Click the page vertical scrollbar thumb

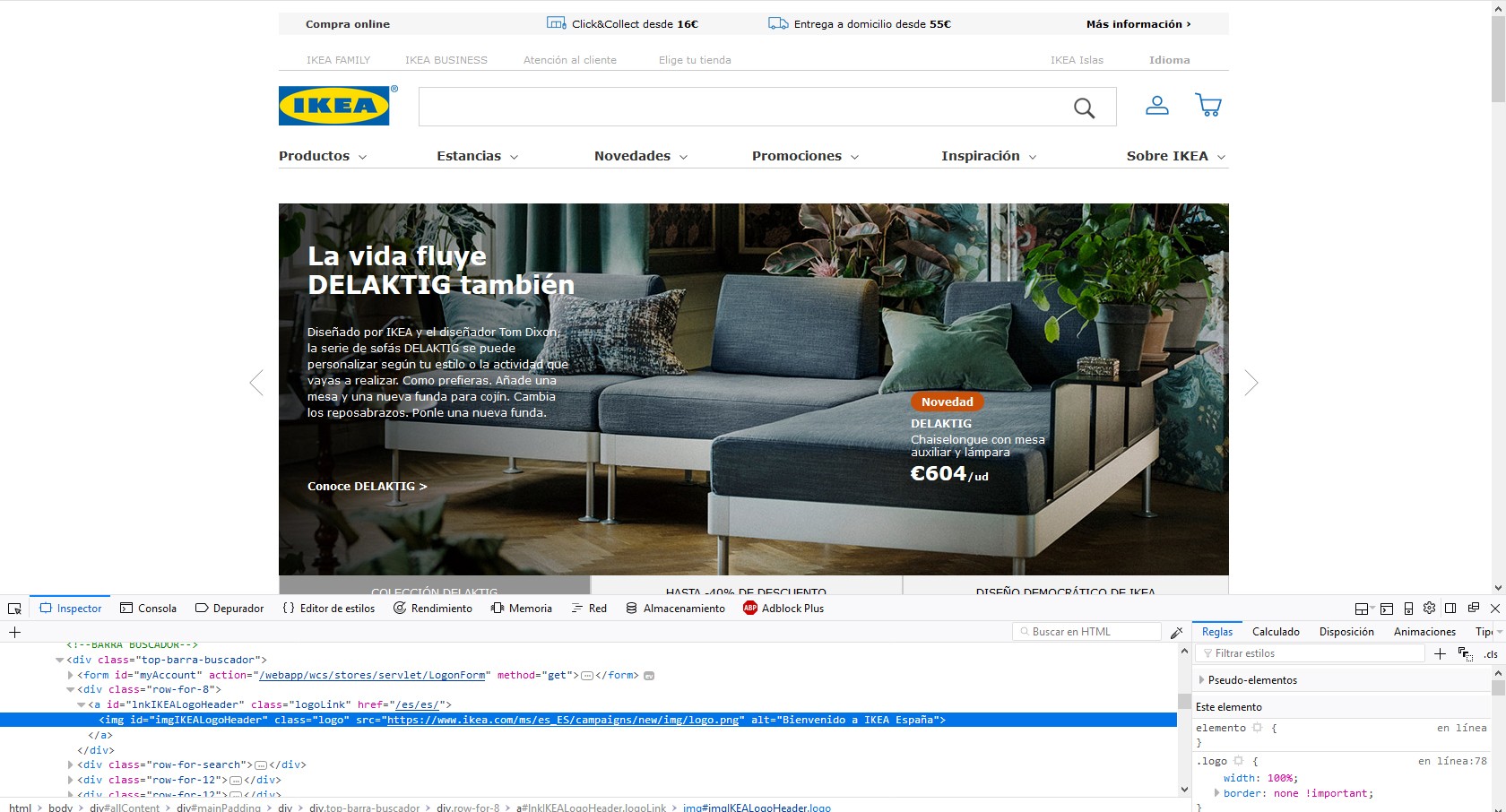[x=1498, y=58]
